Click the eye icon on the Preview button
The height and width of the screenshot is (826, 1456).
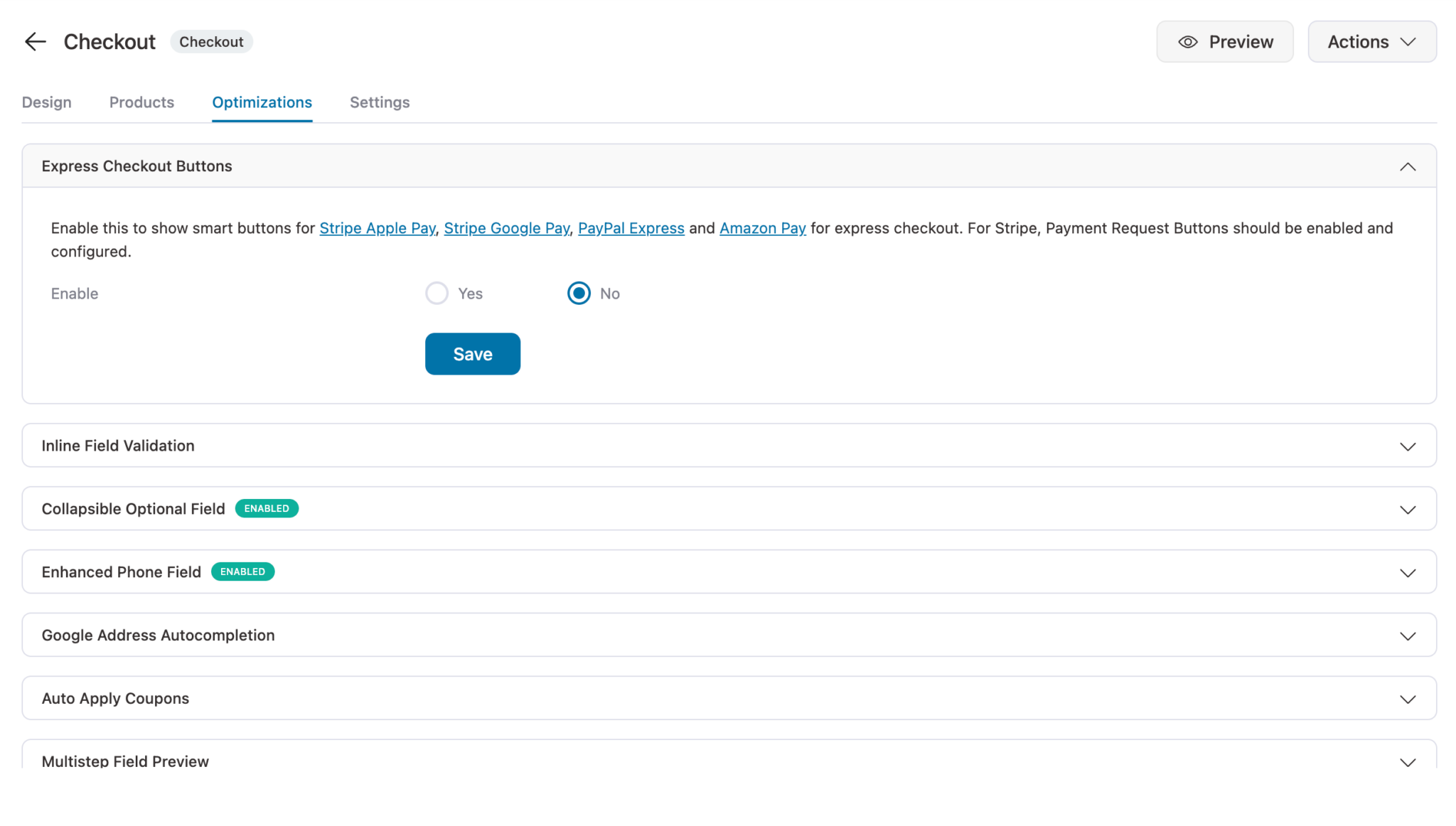[1187, 41]
